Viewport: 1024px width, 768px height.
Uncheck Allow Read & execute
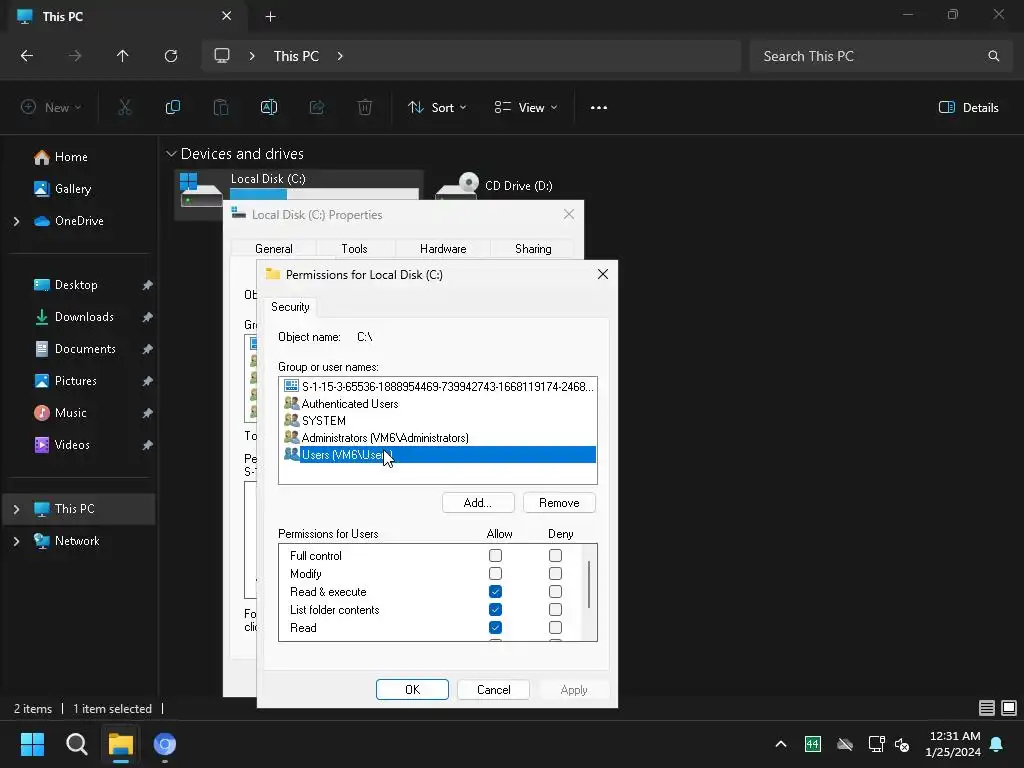click(495, 592)
